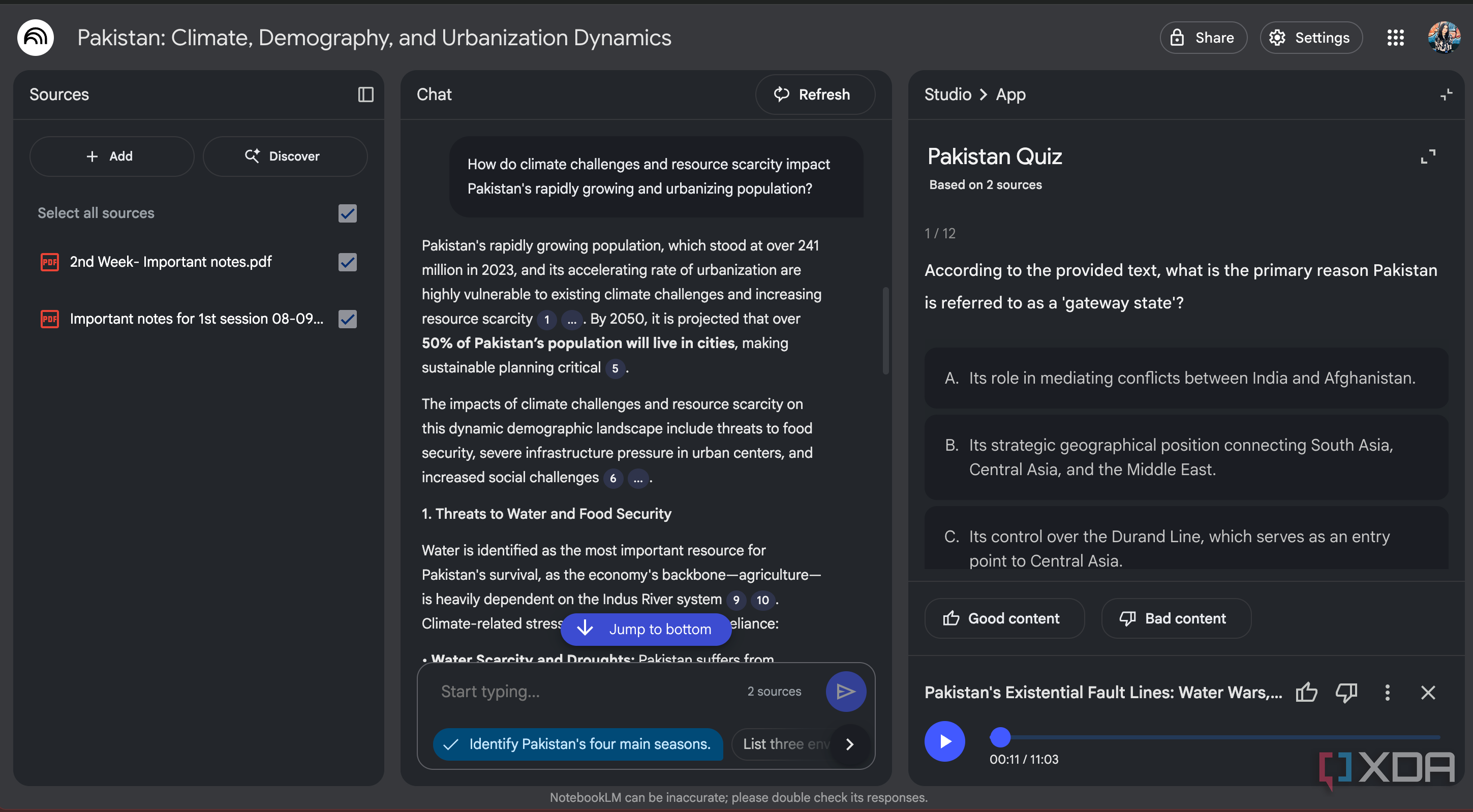Screen dimensions: 1473x812
Task: Click Add sources button
Action: click(x=111, y=156)
